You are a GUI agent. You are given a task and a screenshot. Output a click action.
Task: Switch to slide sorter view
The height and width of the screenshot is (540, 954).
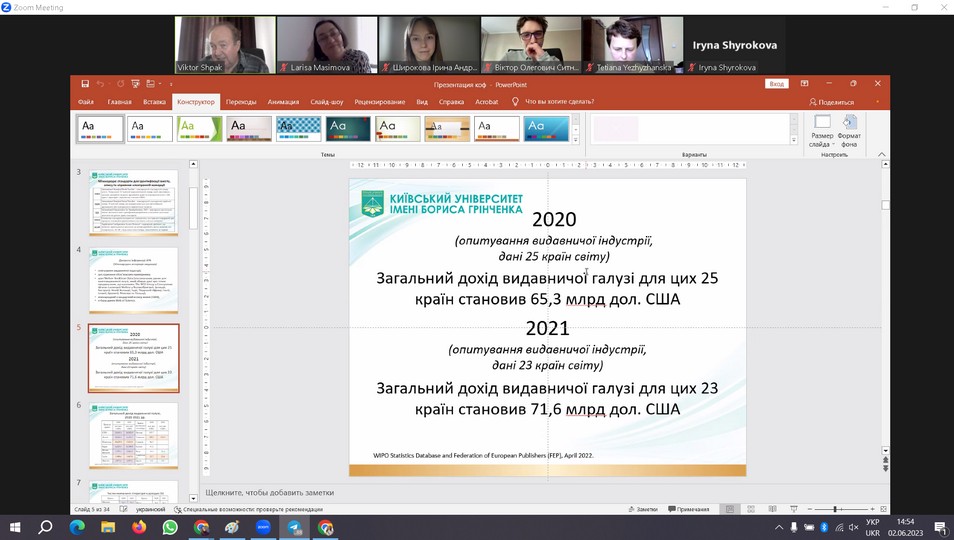750,510
